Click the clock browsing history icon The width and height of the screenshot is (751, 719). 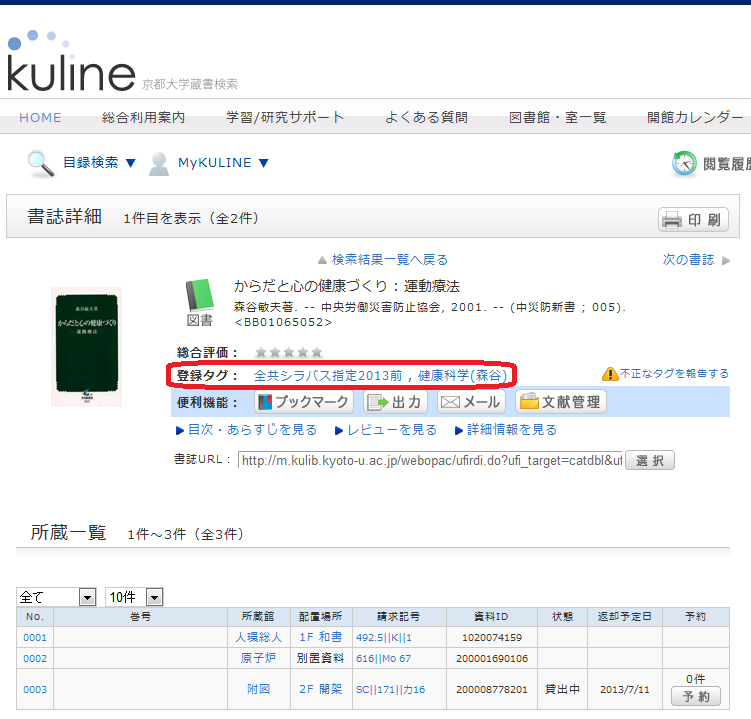pyautogui.click(x=684, y=164)
